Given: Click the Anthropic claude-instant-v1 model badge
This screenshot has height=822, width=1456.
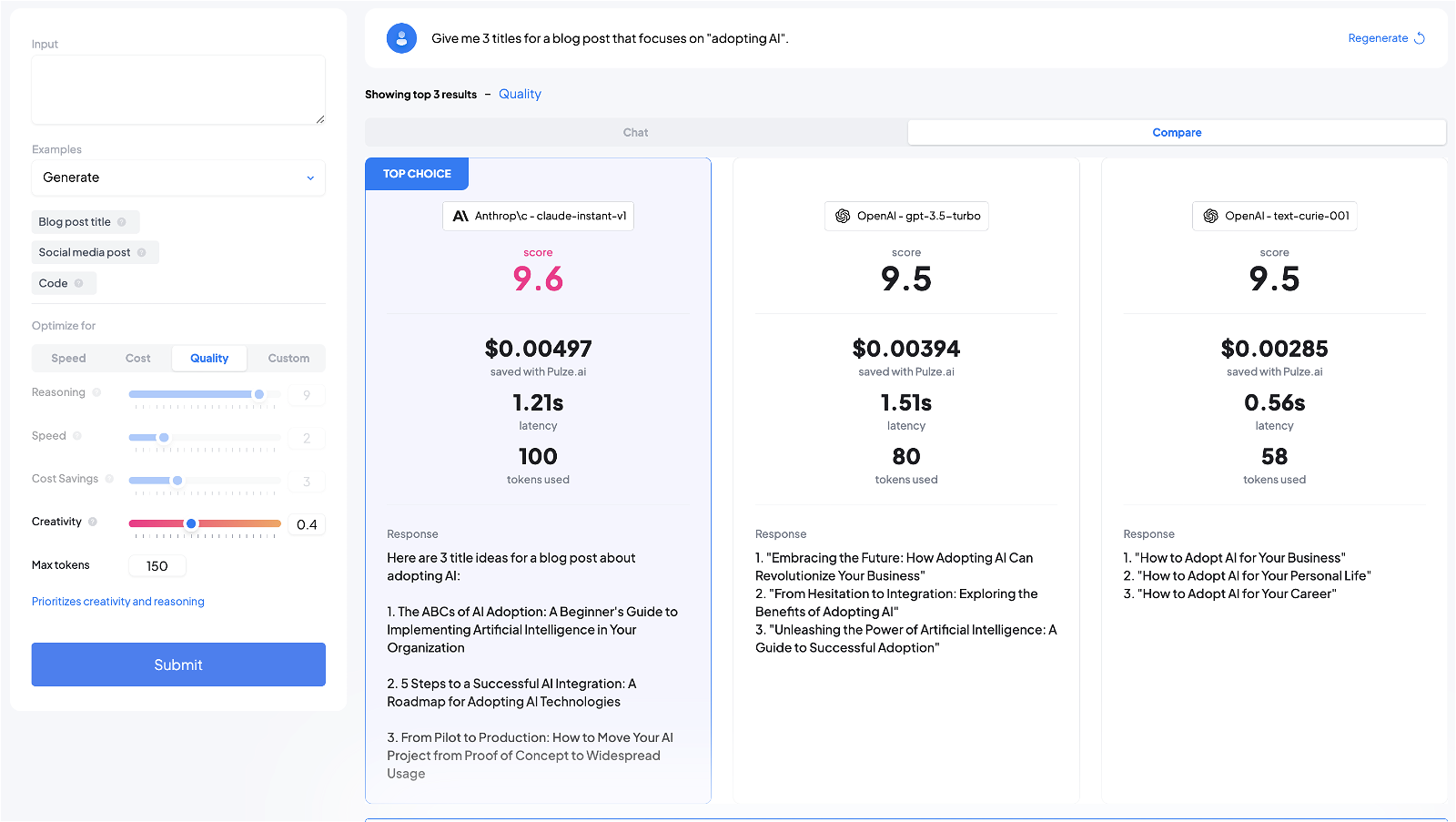Looking at the screenshot, I should 538,217.
